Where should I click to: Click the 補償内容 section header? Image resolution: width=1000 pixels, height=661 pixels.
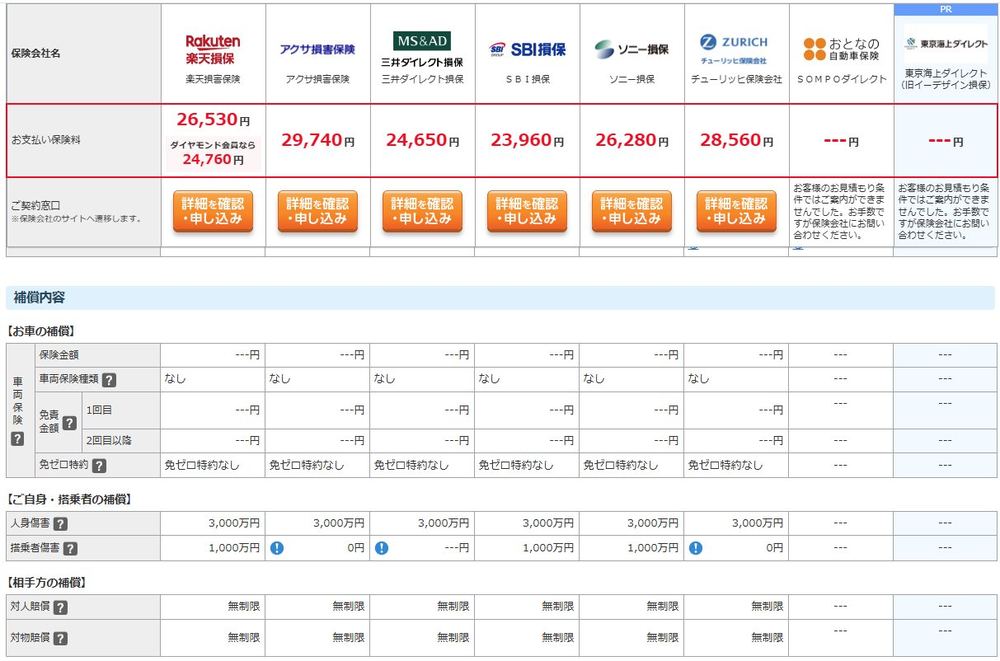[x=500, y=298]
